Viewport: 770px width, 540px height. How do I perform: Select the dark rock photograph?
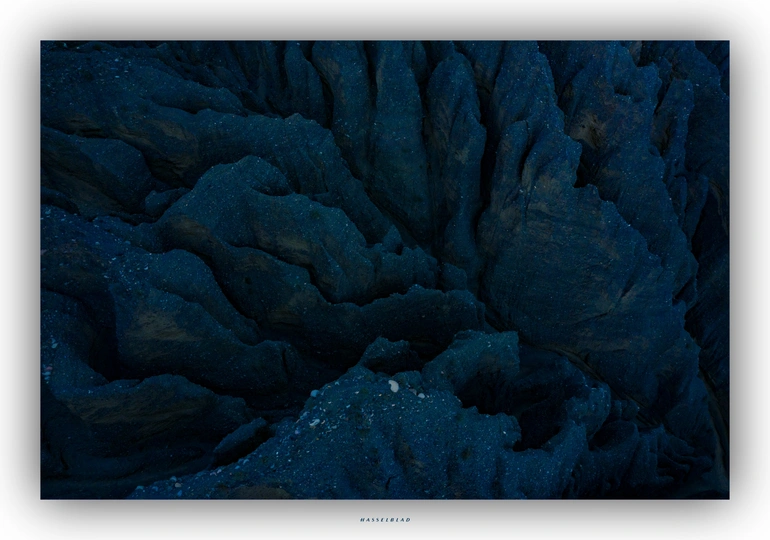[385, 270]
